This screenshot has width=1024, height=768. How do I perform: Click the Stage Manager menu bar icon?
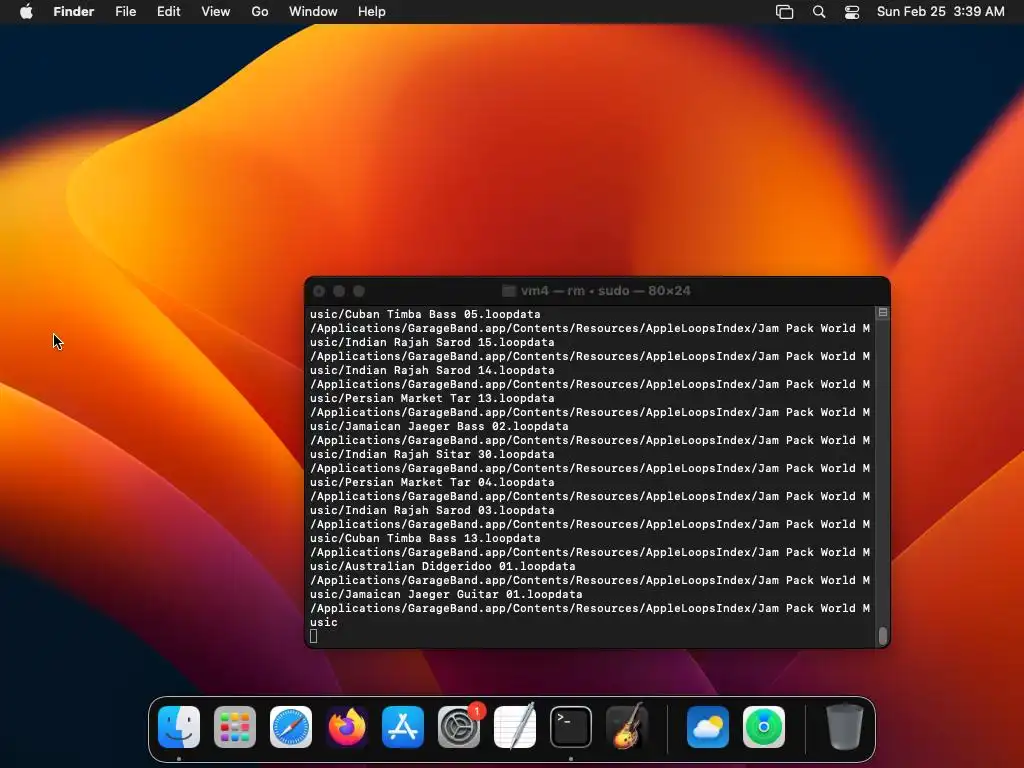pyautogui.click(x=784, y=12)
